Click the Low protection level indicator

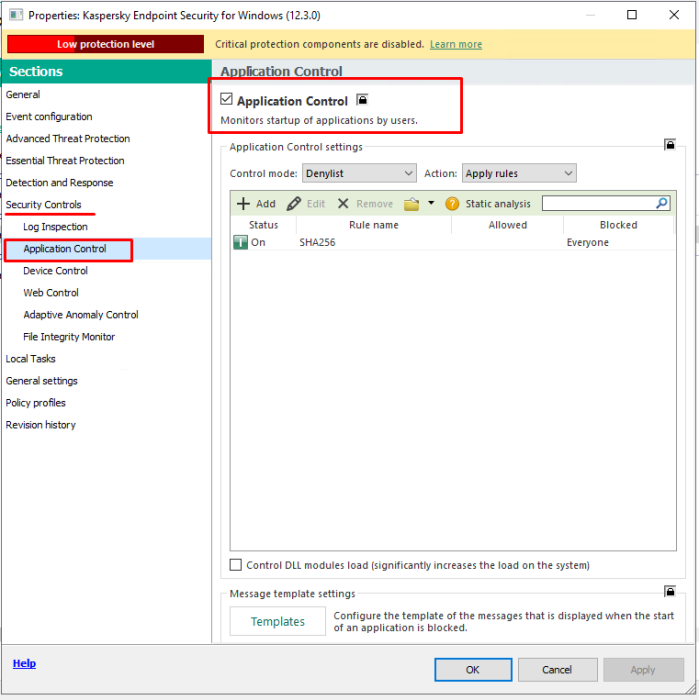click(x=105, y=44)
